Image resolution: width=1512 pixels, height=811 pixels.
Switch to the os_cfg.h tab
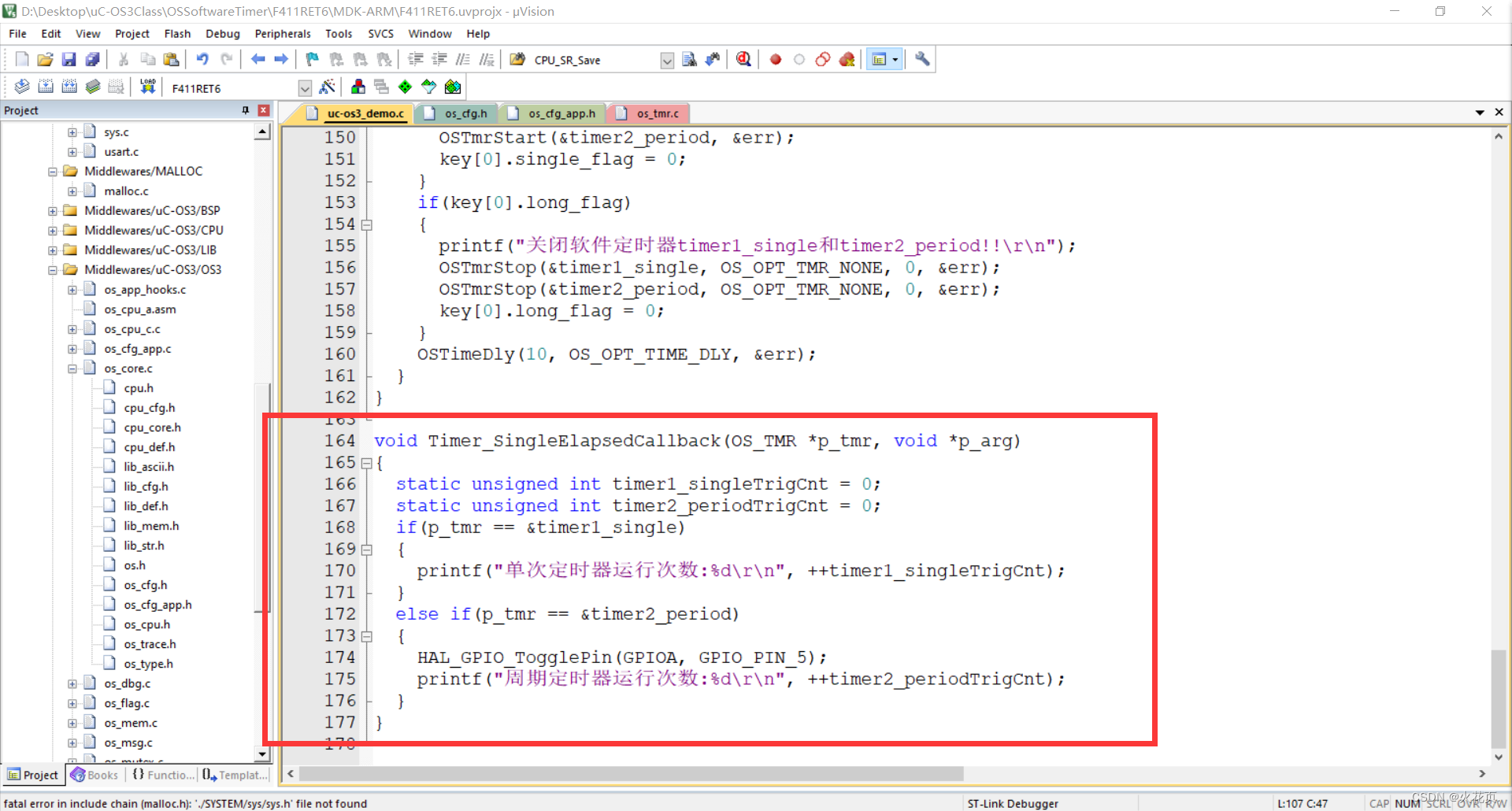(457, 113)
